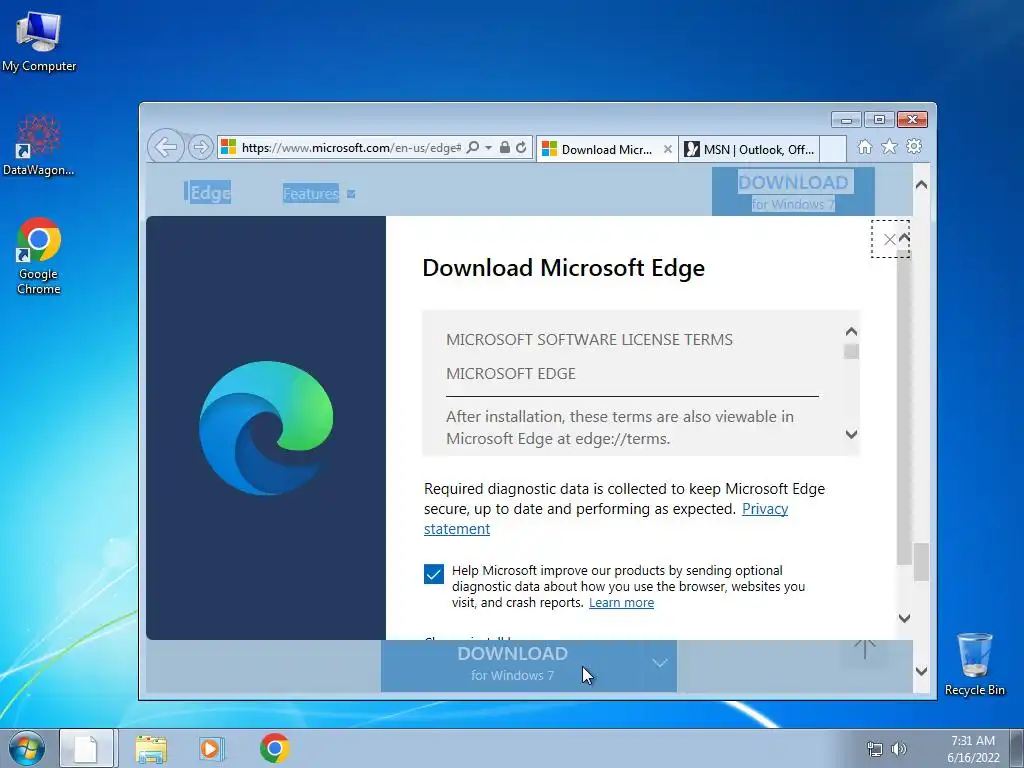Open Windows Explorer from the taskbar
This screenshot has height=768, width=1024.
tap(151, 749)
